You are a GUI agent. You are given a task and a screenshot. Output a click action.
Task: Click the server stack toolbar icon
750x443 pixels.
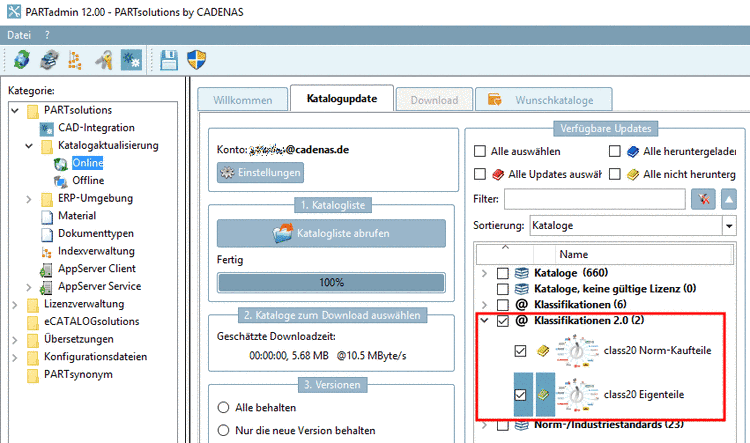tap(49, 60)
